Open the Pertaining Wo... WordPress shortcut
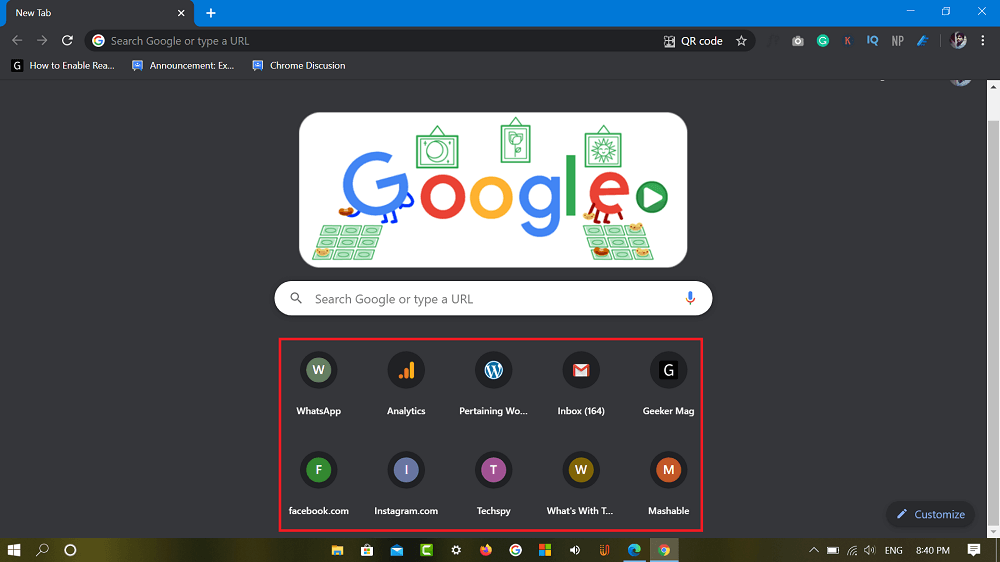The width and height of the screenshot is (1000, 562). (493, 383)
